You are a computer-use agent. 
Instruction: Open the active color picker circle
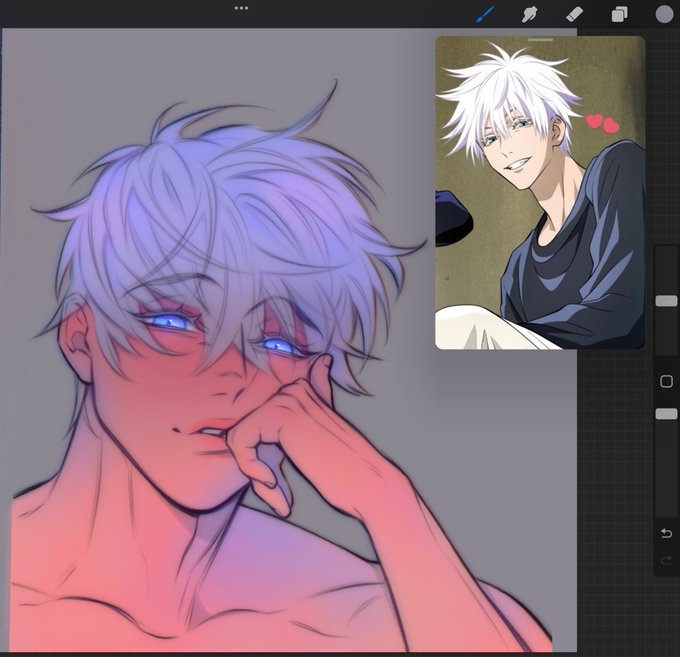(x=664, y=14)
